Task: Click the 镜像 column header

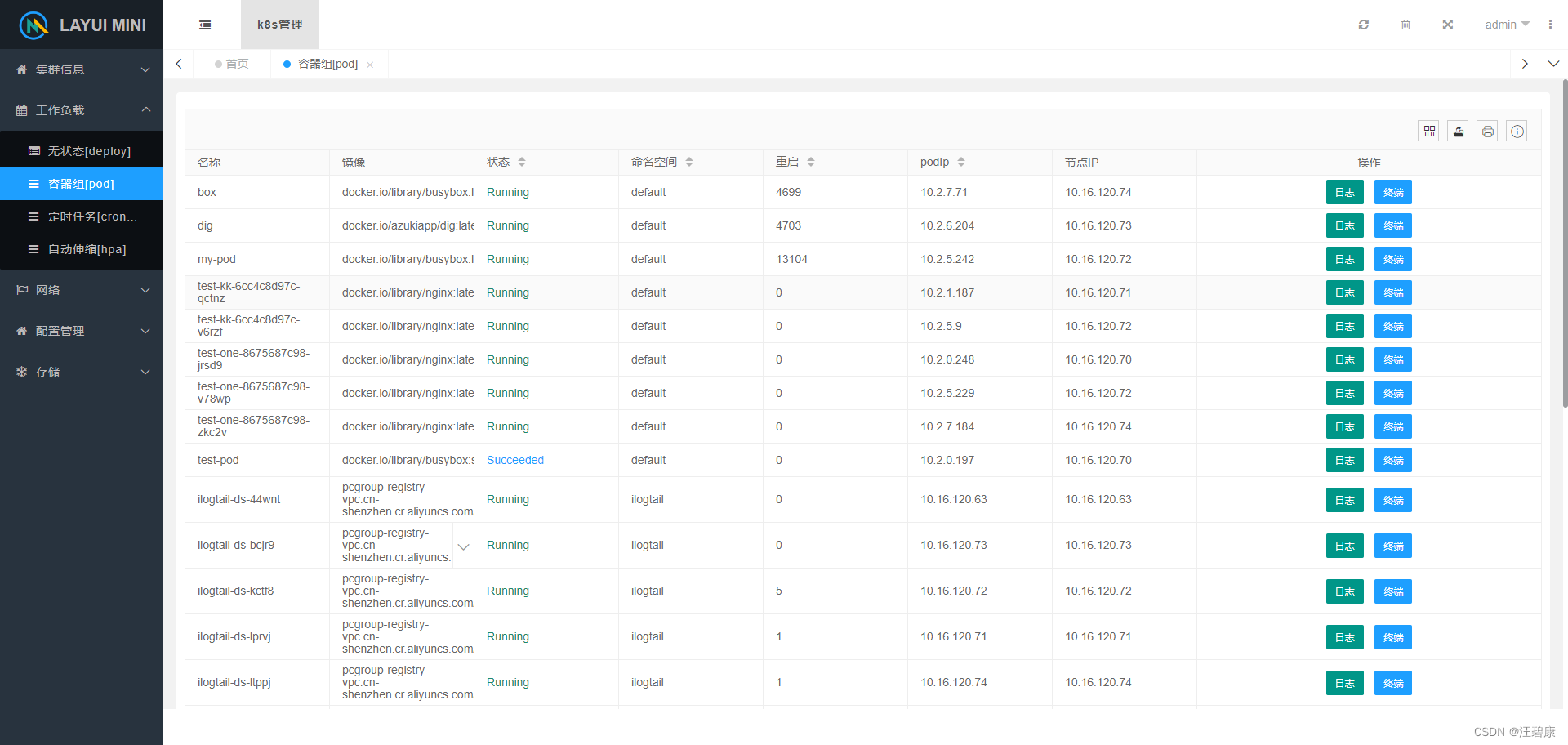Action: [354, 163]
